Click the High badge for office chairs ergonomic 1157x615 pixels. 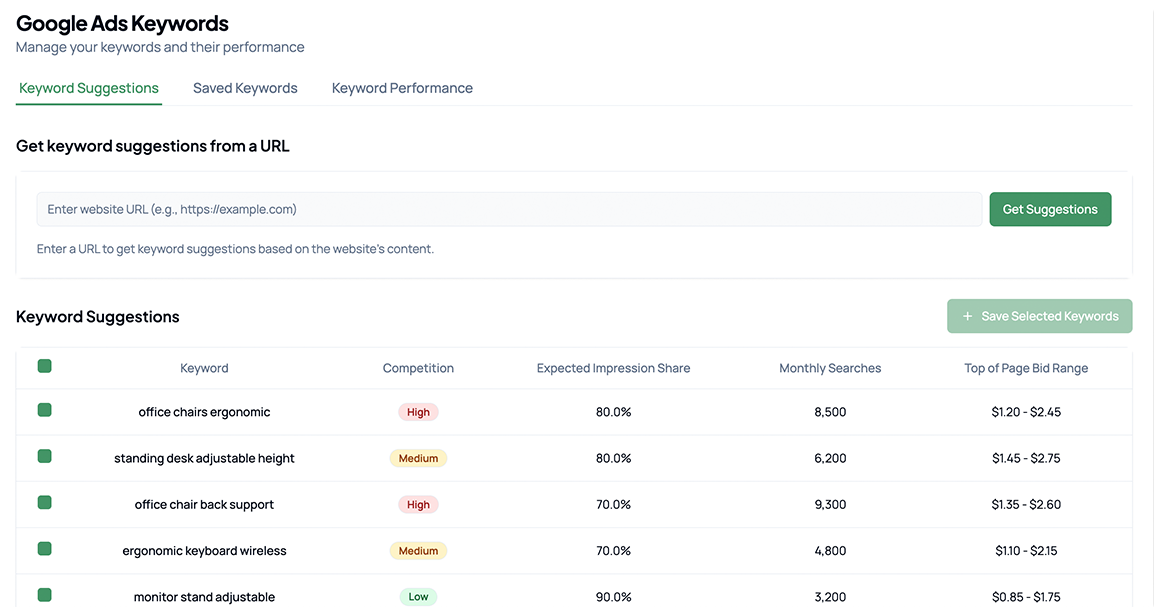418,412
